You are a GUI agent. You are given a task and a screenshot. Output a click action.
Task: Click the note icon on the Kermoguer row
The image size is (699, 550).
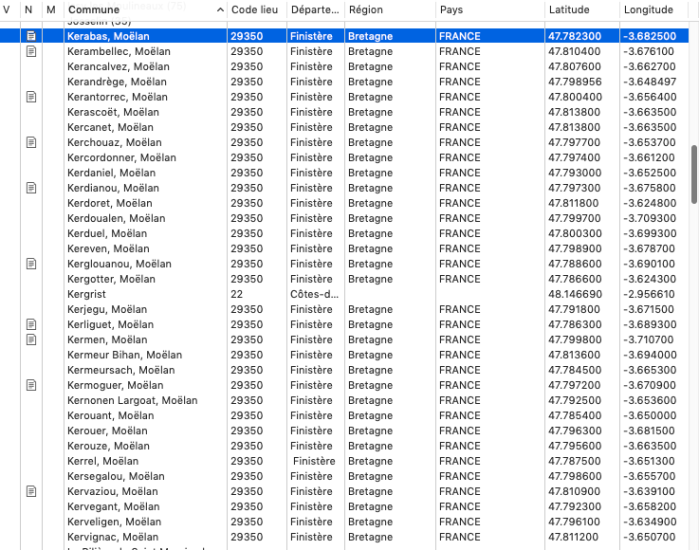[31, 385]
